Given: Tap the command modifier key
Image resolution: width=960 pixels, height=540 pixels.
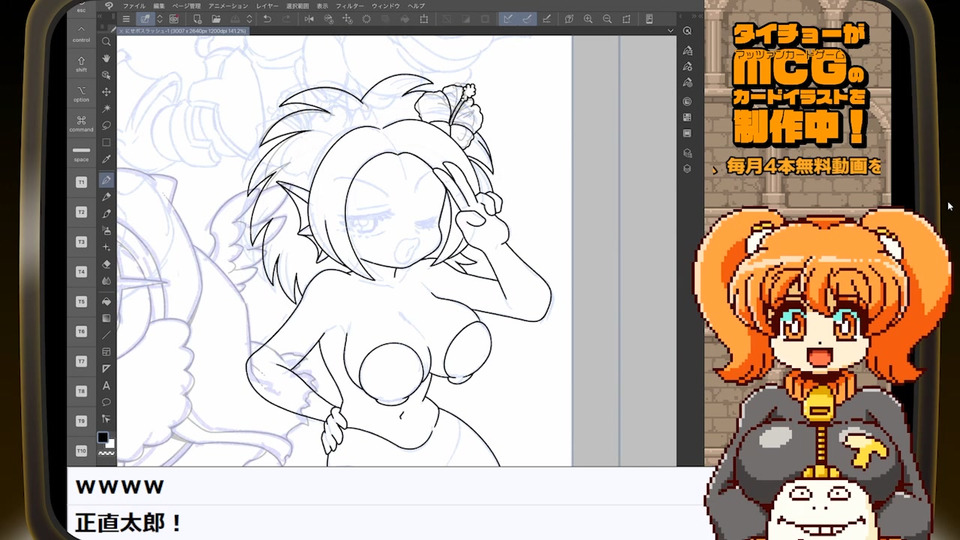Looking at the screenshot, I should pyautogui.click(x=81, y=124).
